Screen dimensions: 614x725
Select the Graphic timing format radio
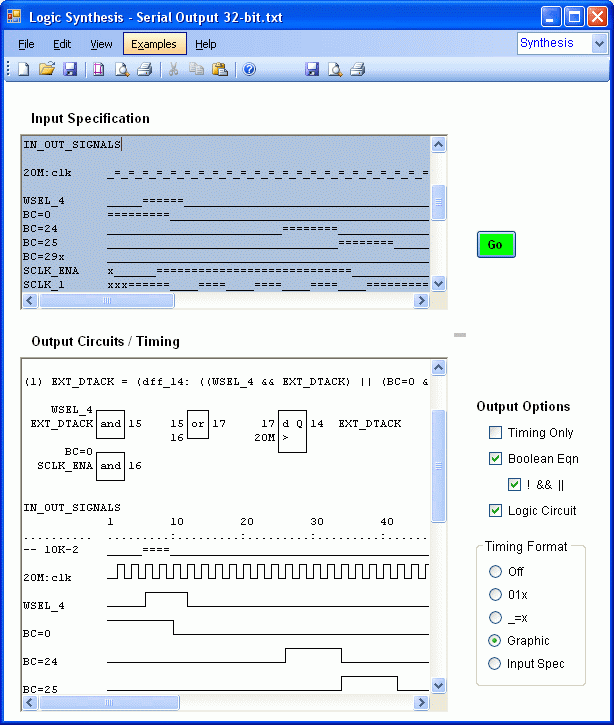[x=495, y=640]
